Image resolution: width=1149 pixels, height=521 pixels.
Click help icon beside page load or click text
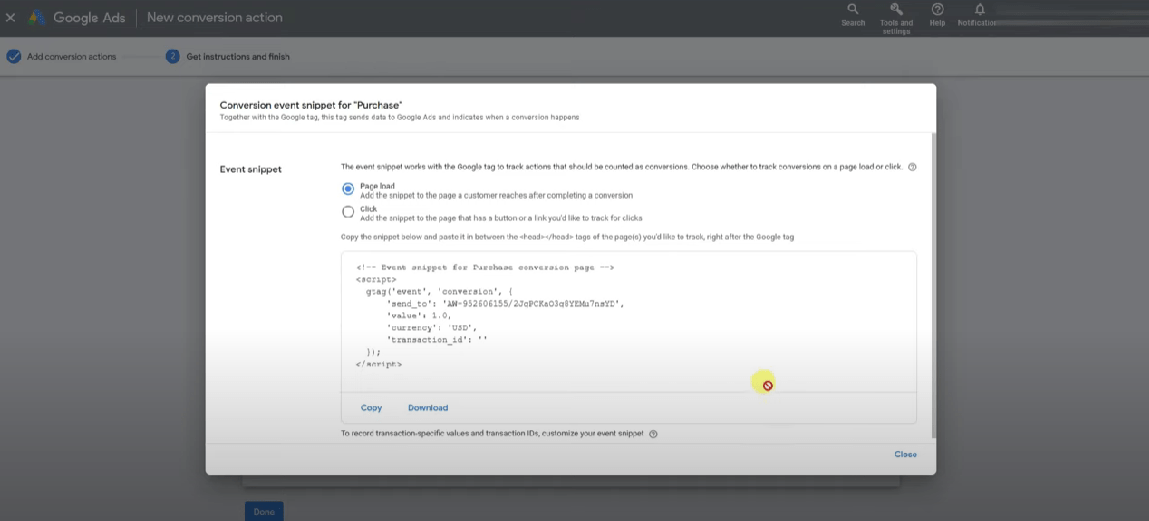(912, 167)
